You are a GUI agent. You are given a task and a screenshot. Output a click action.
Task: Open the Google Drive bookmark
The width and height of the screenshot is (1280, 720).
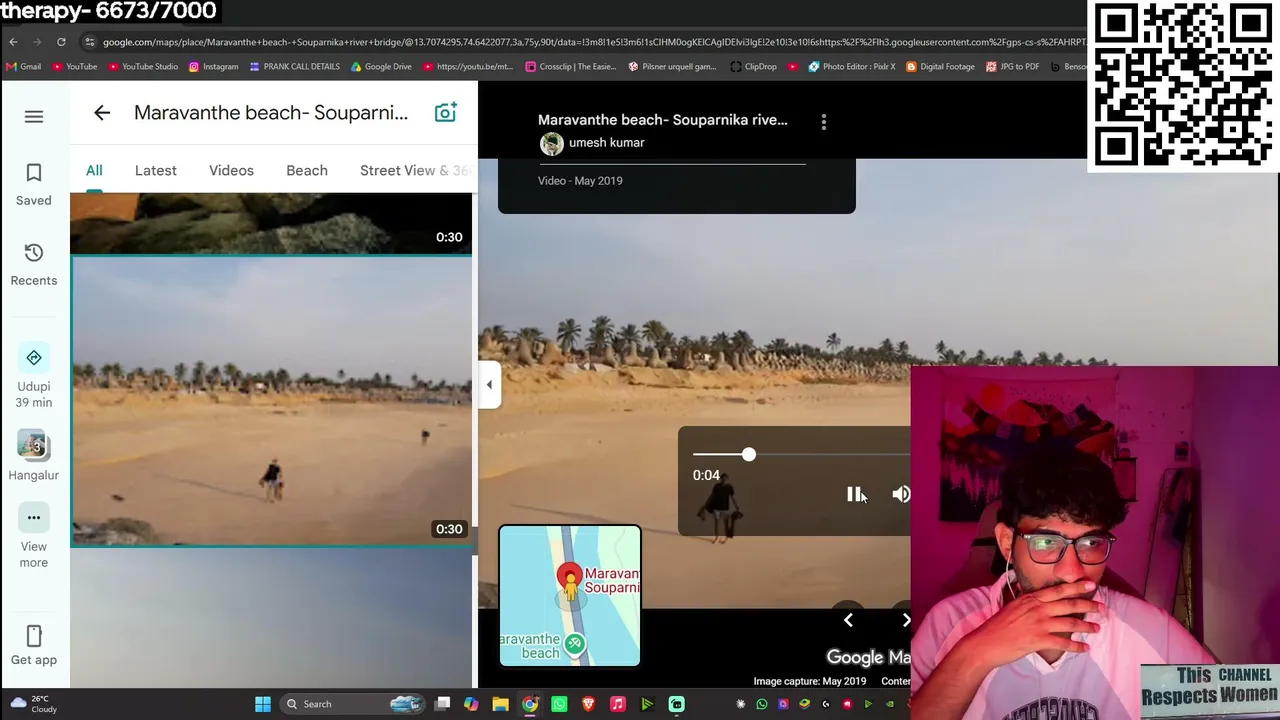tap(381, 67)
